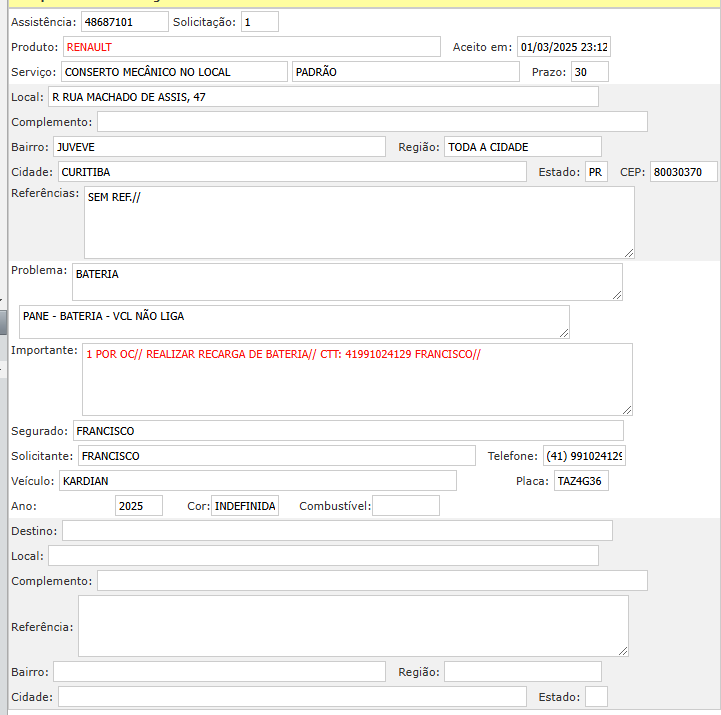Click the Região field TODA A CIDADE
This screenshot has width=721, height=715.
(522, 147)
